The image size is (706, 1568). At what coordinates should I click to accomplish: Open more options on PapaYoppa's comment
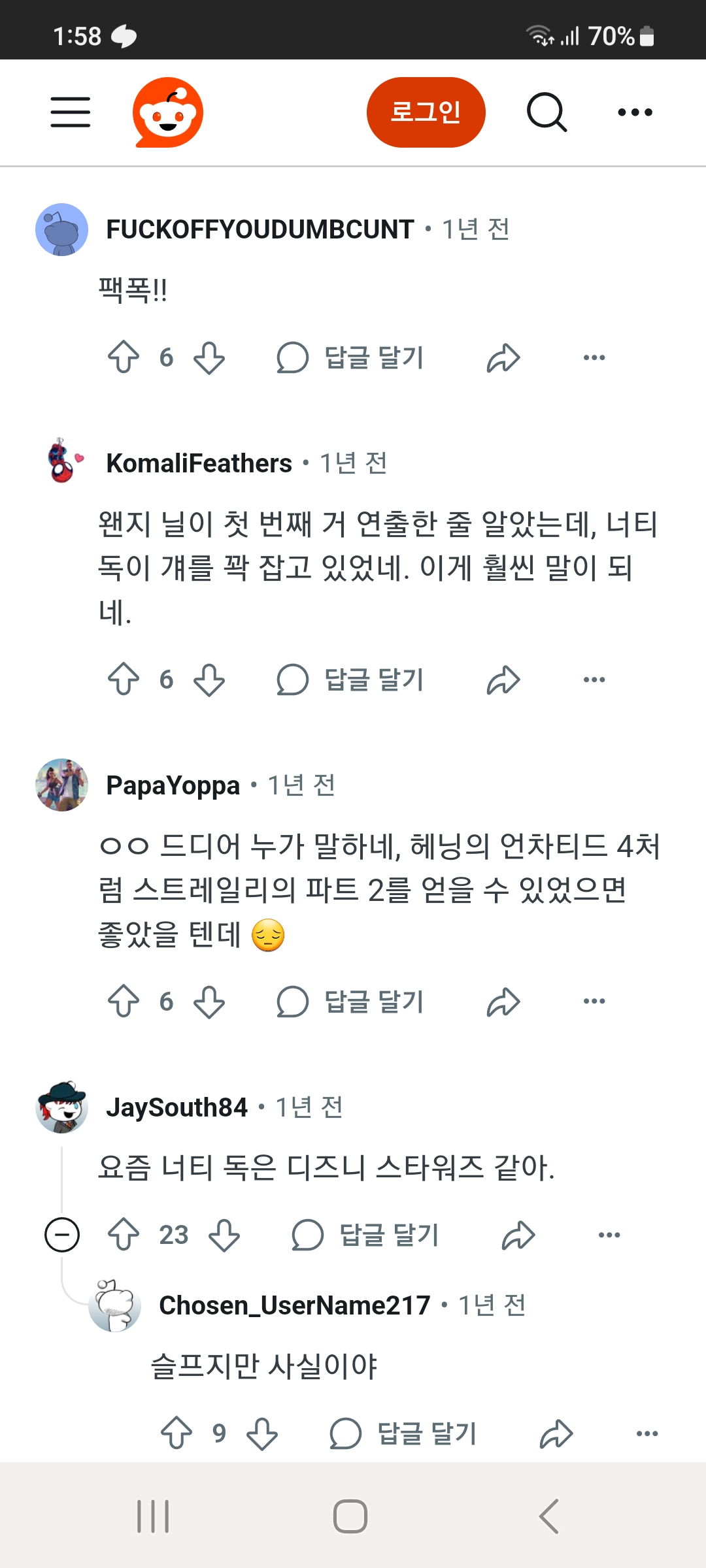point(594,1002)
